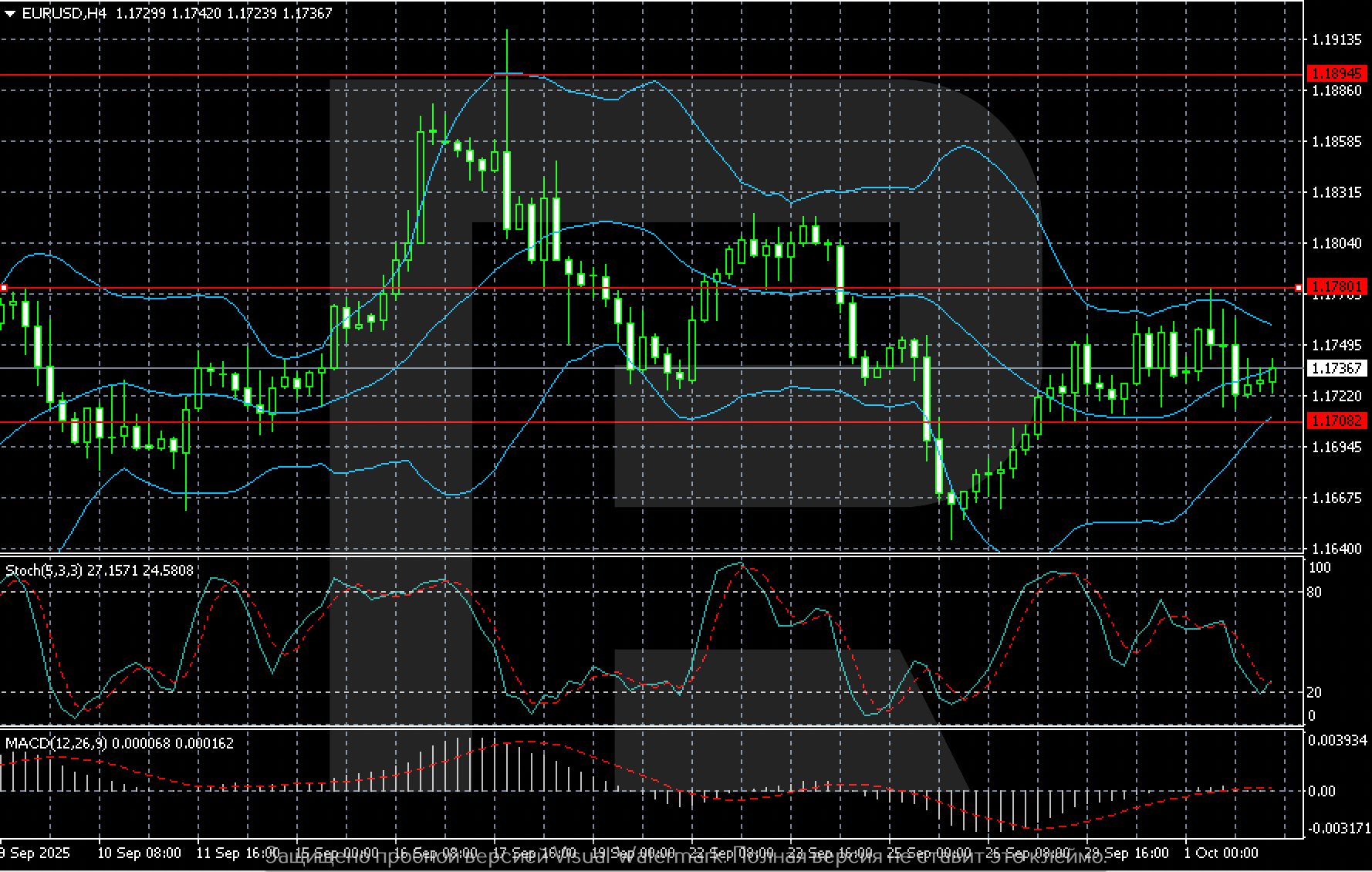Click the 10 Sep 08:00 time label
Viewport: 1372px width, 872px height.
click(x=139, y=853)
